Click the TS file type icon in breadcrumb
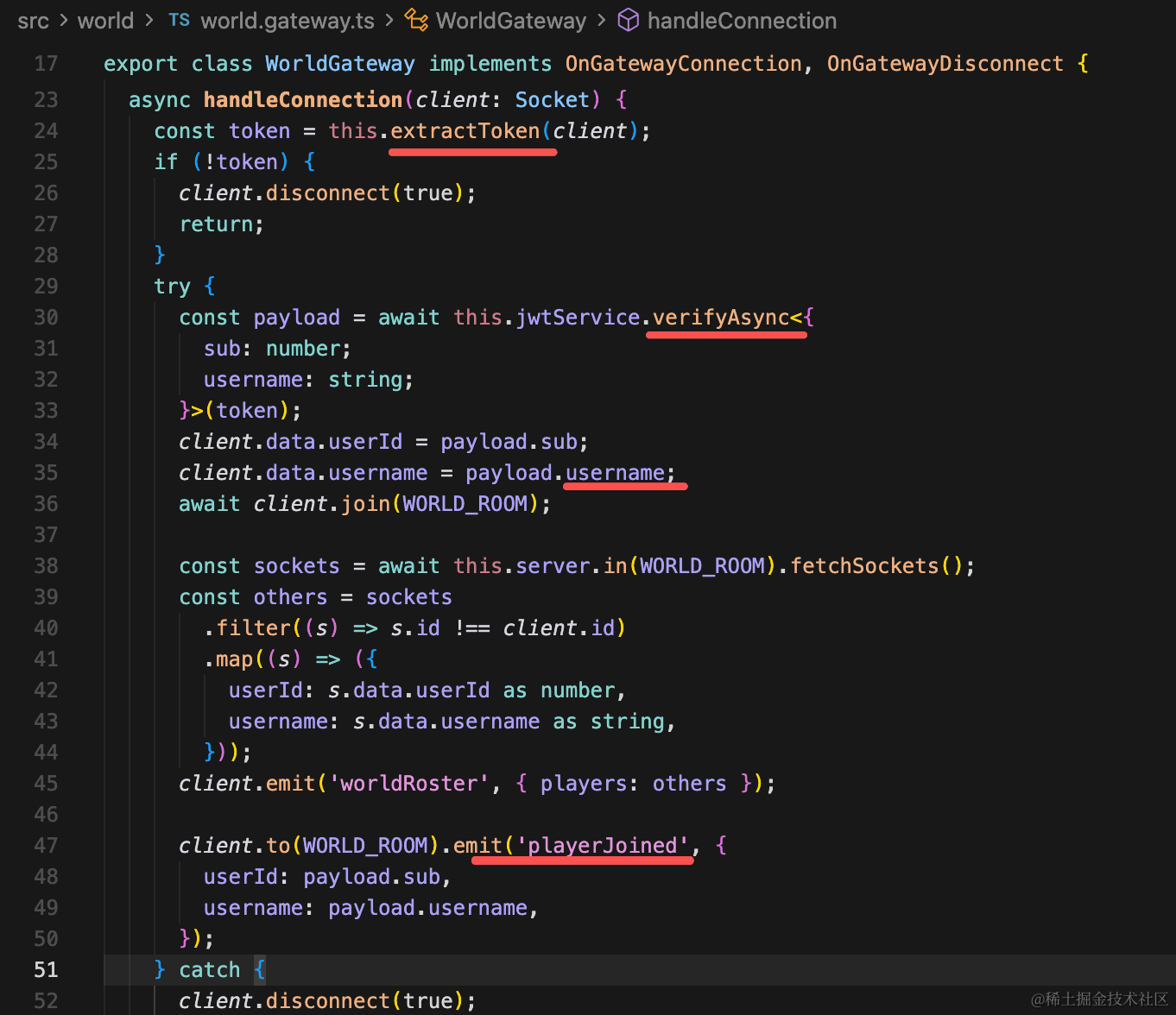The width and height of the screenshot is (1176, 1015). 180,20
